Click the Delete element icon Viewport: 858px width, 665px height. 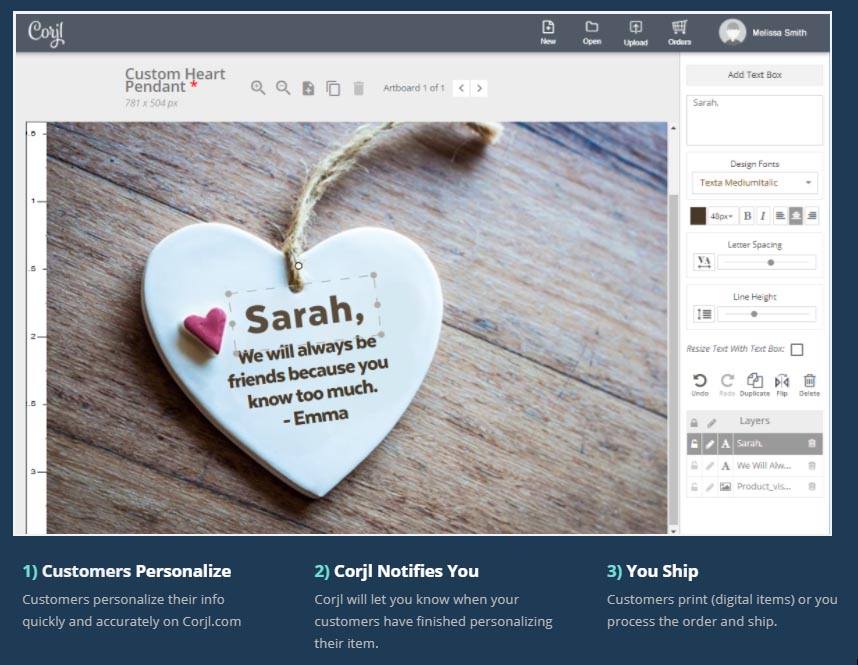(x=809, y=385)
